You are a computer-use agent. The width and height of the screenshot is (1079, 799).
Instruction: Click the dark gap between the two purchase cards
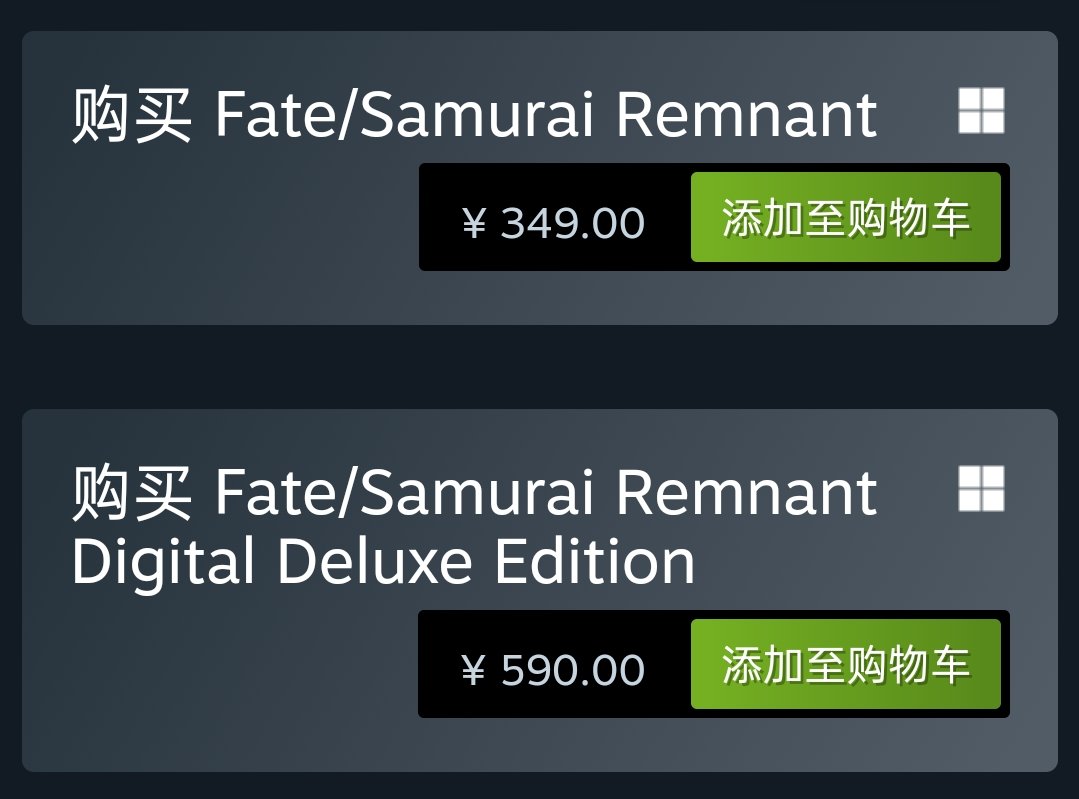tap(539, 367)
